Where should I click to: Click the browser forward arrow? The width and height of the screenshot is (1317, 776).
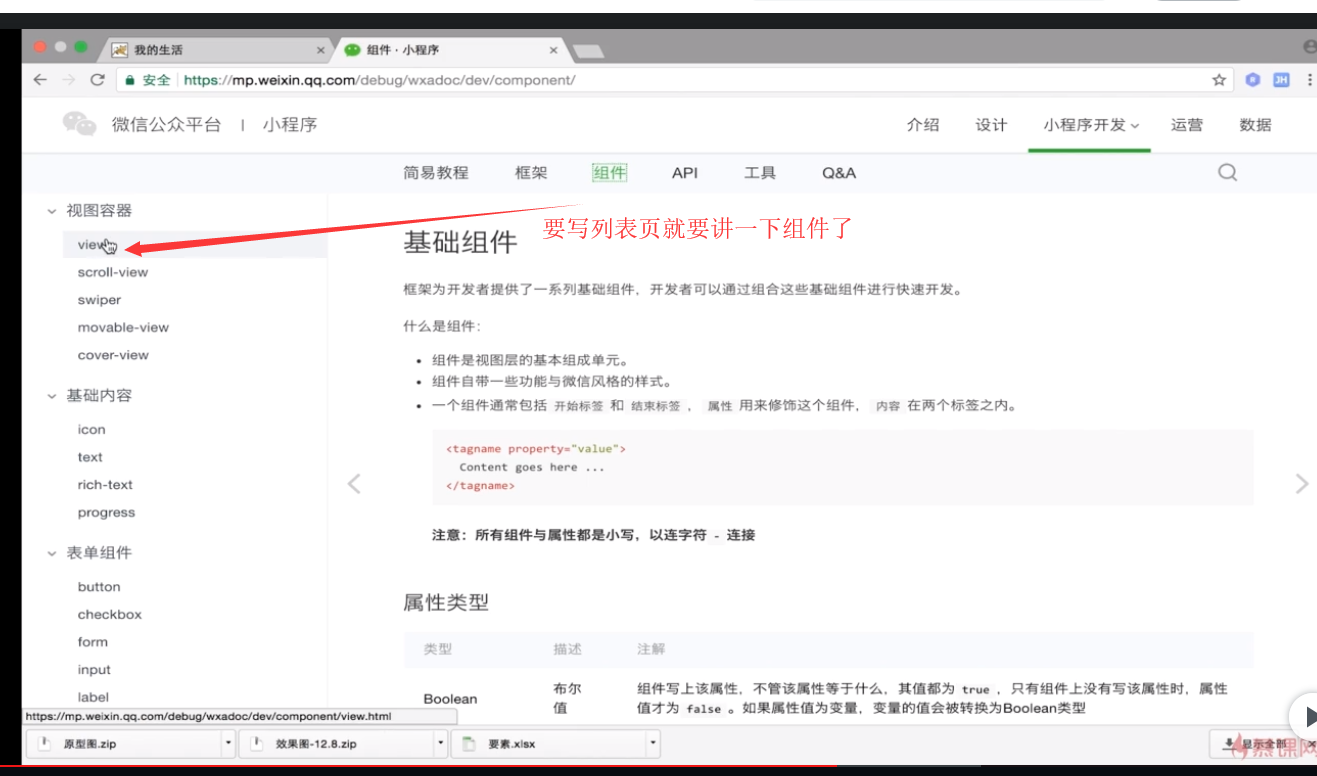pos(68,80)
